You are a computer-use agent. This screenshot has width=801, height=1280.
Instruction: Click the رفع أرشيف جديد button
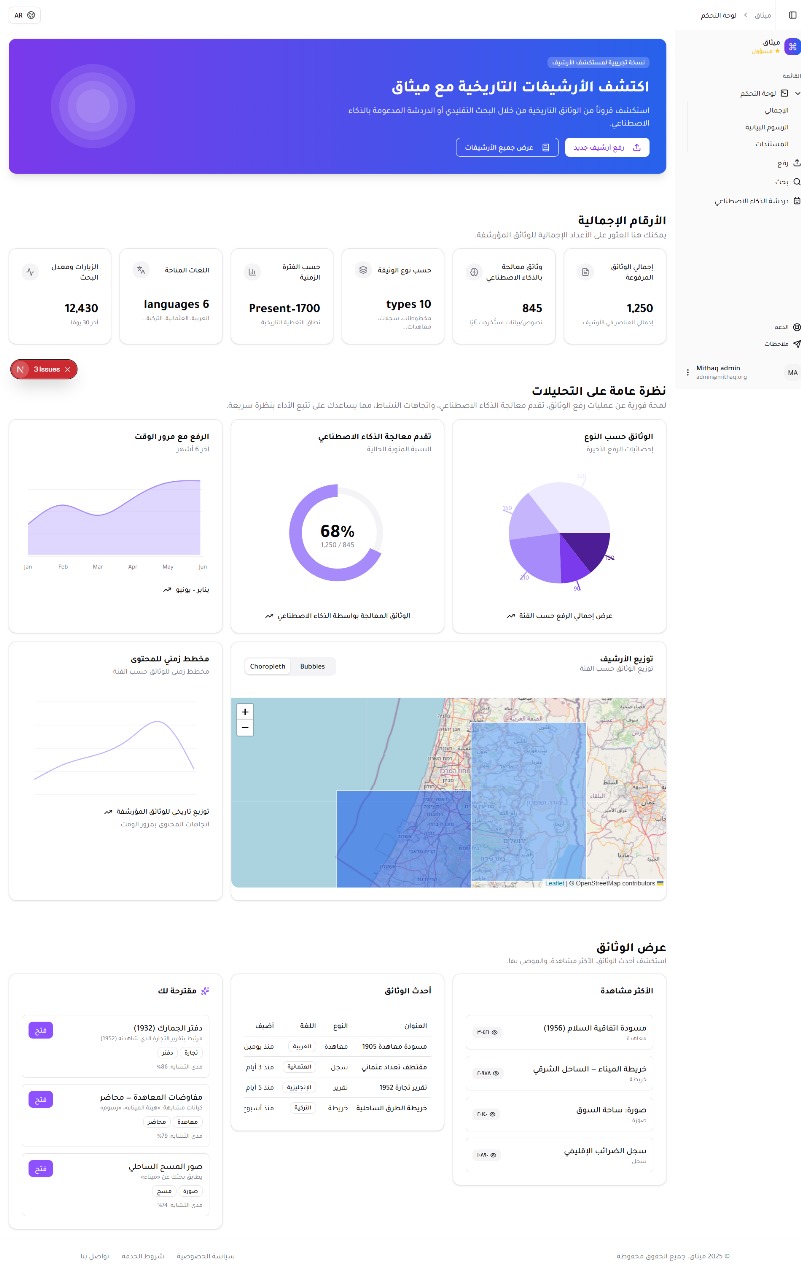[607, 147]
